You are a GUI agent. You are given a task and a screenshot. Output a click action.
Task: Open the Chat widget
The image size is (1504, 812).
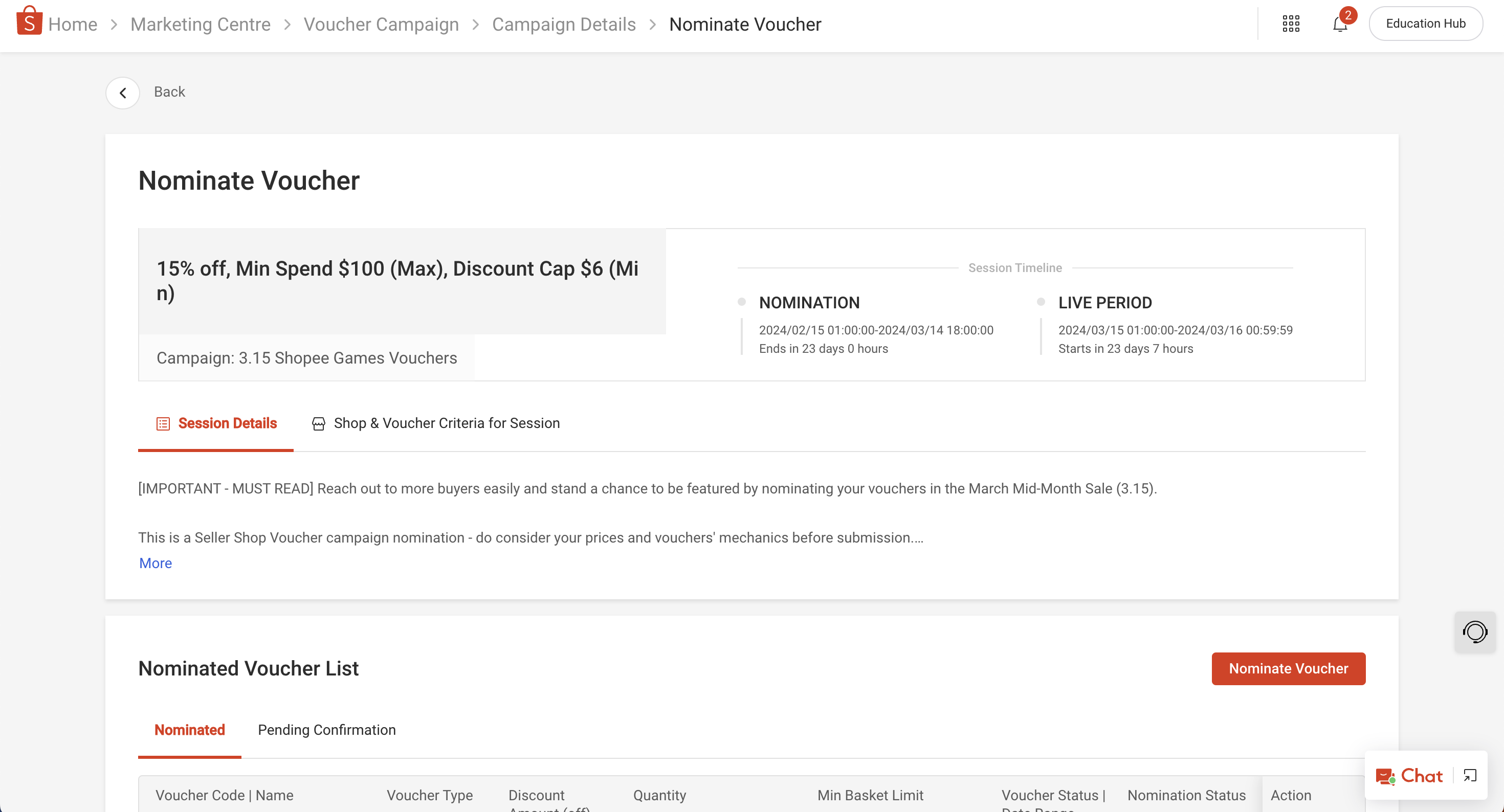1409,776
